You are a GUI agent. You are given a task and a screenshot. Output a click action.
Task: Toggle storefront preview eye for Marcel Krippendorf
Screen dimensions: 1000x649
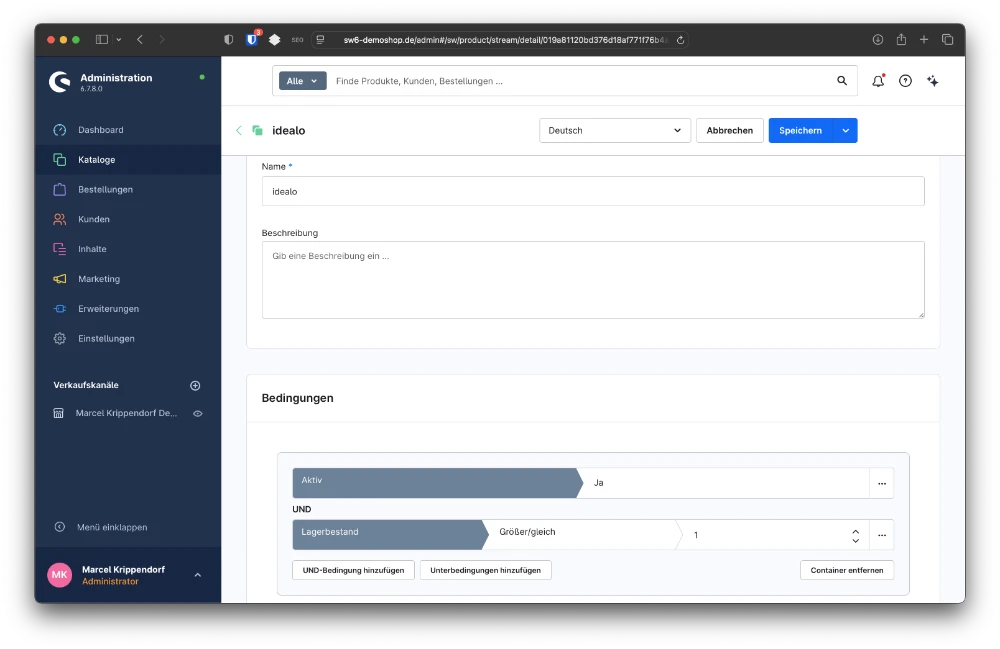click(198, 414)
